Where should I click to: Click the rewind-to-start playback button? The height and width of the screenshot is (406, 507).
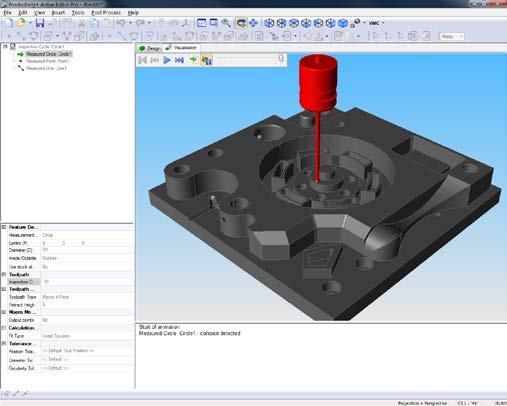pyautogui.click(x=143, y=60)
